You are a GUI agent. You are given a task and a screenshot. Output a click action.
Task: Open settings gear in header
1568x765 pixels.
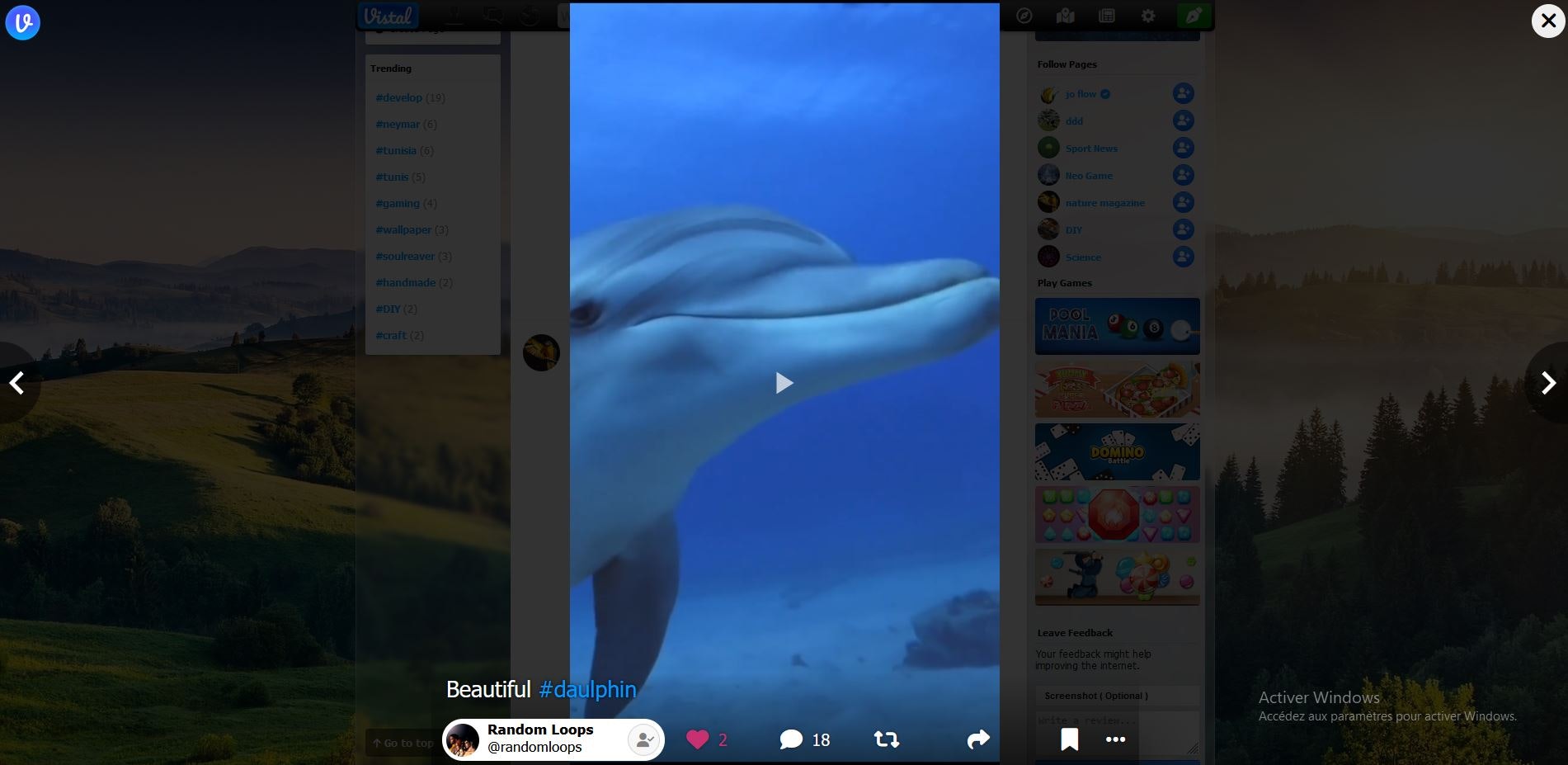point(1148,16)
